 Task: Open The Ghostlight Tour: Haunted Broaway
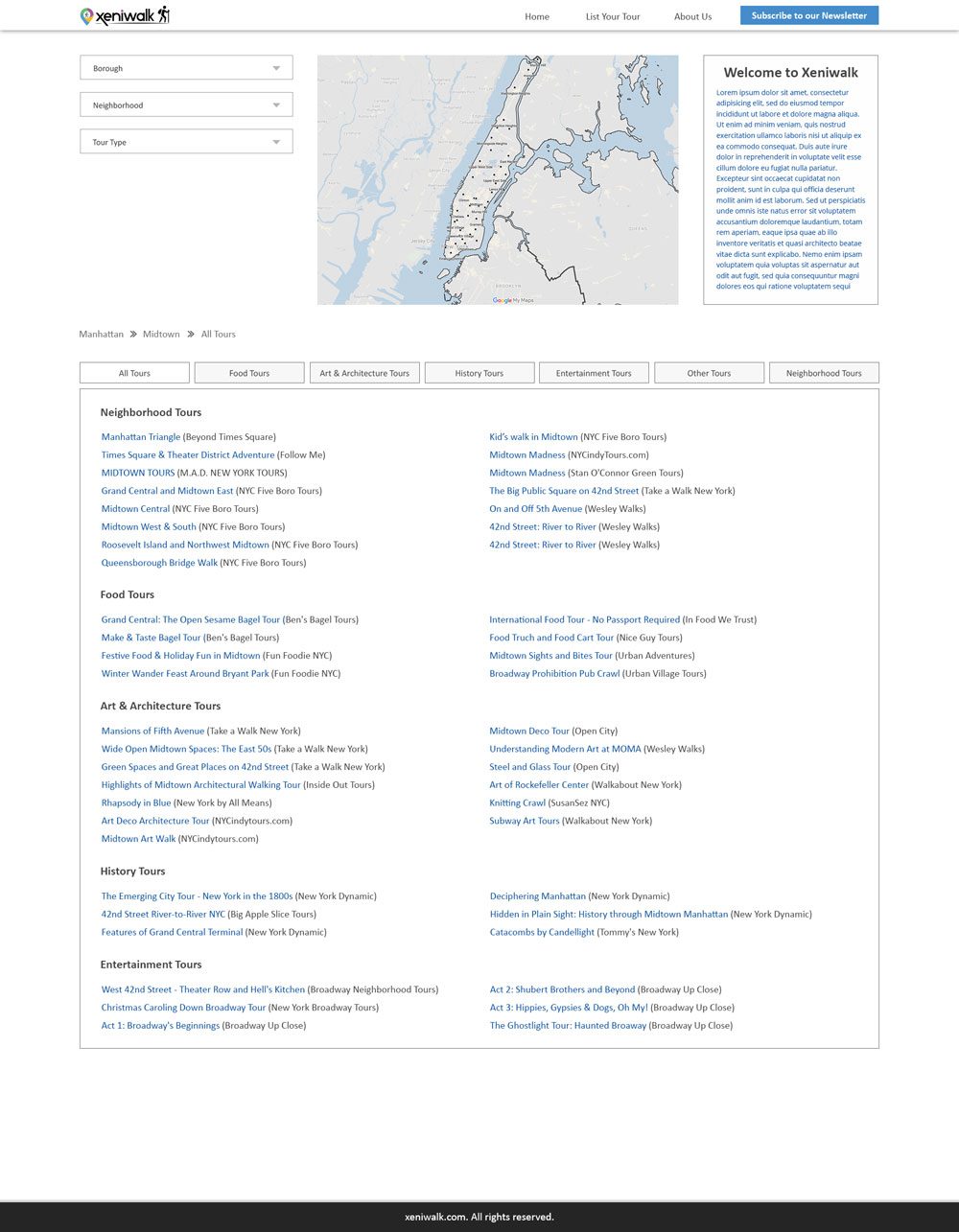(568, 1026)
